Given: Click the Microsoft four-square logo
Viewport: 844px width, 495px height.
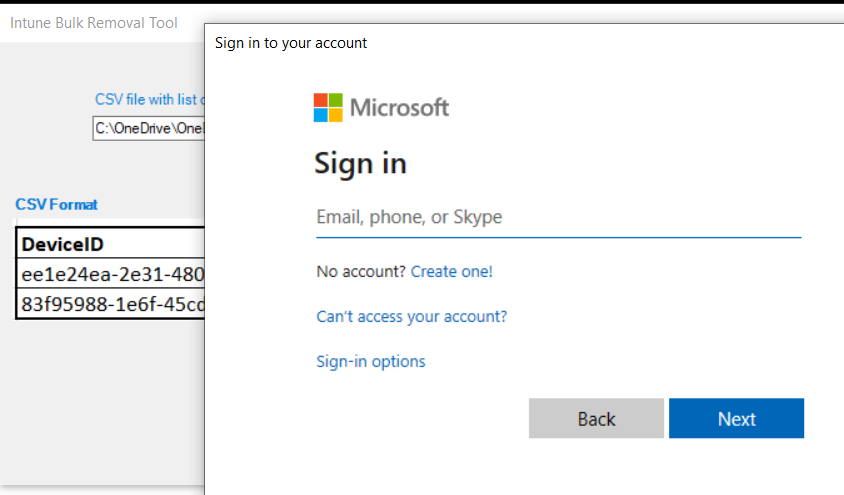Looking at the screenshot, I should tap(328, 107).
